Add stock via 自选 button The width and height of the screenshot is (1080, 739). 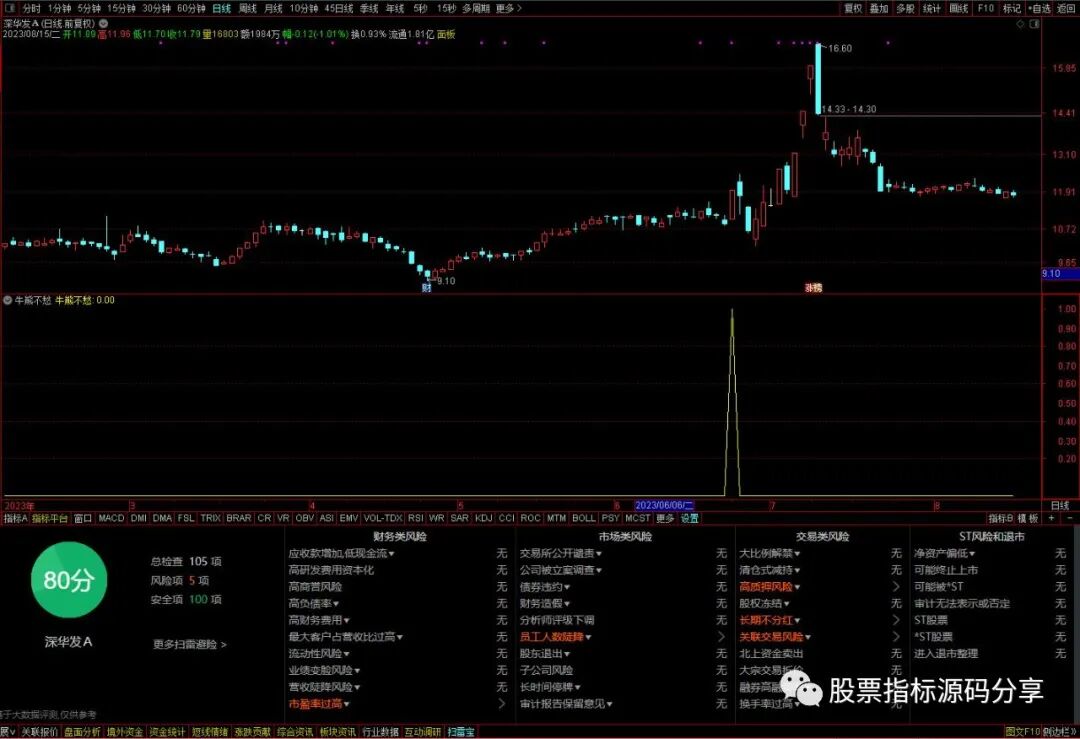tap(1039, 8)
